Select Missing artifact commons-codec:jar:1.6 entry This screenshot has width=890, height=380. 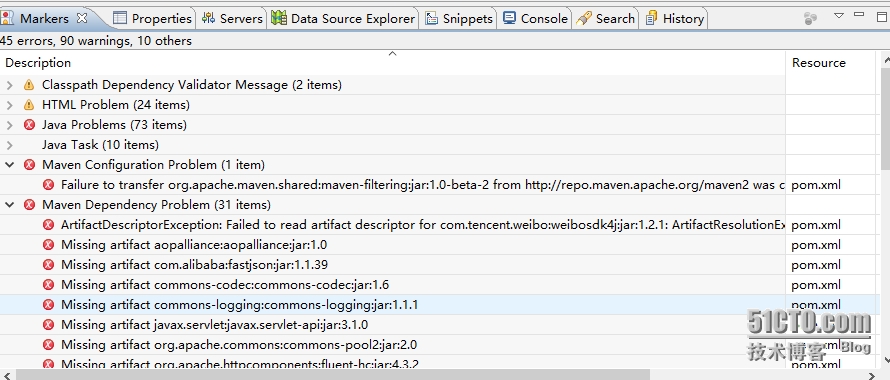pos(225,285)
